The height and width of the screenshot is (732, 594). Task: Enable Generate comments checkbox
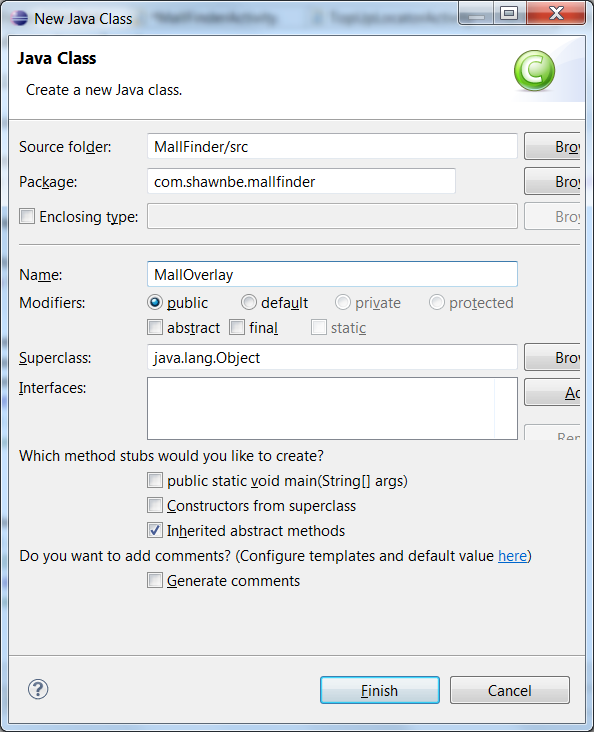tap(155, 580)
